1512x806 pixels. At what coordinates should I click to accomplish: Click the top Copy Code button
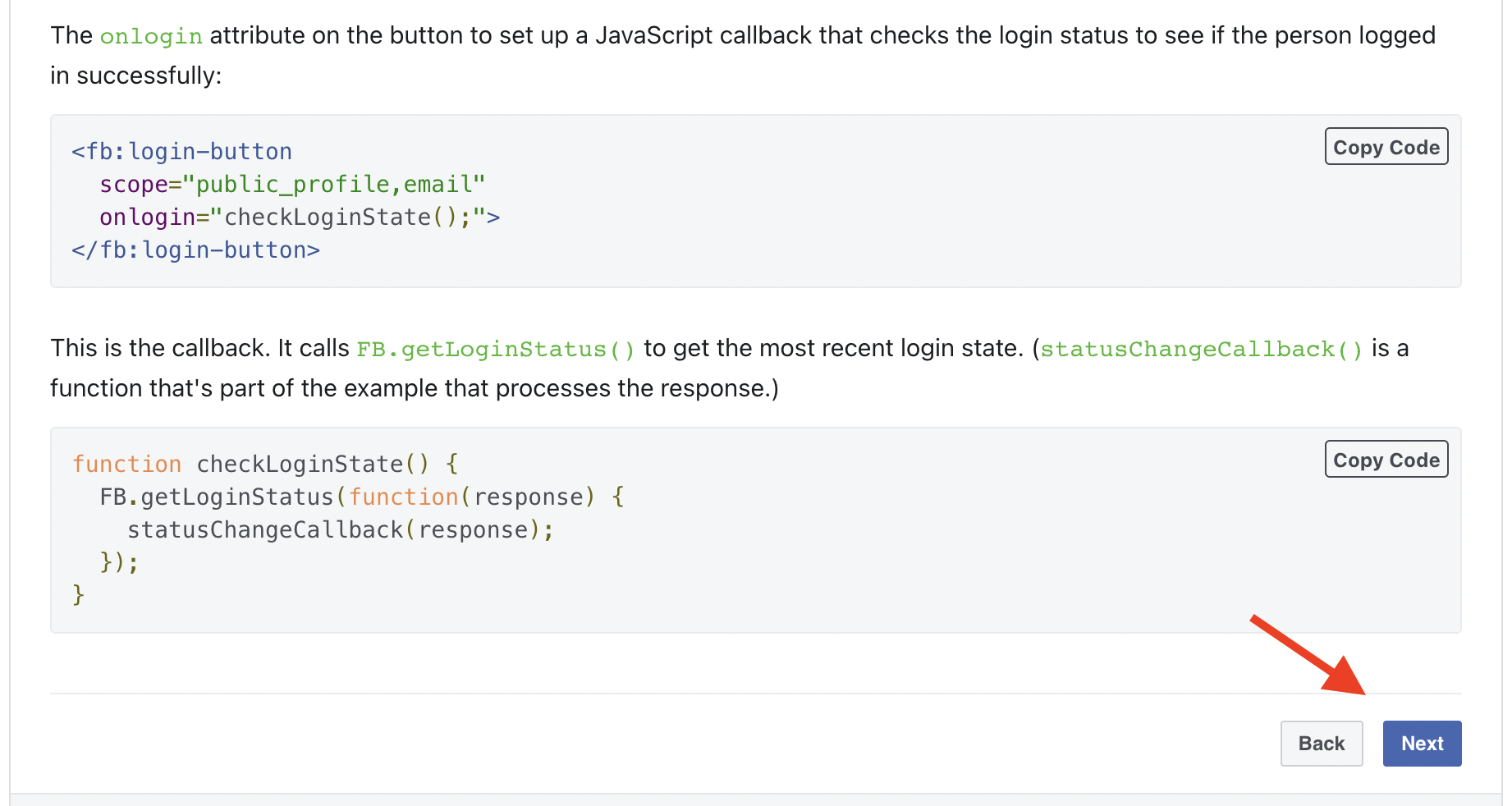click(x=1386, y=147)
